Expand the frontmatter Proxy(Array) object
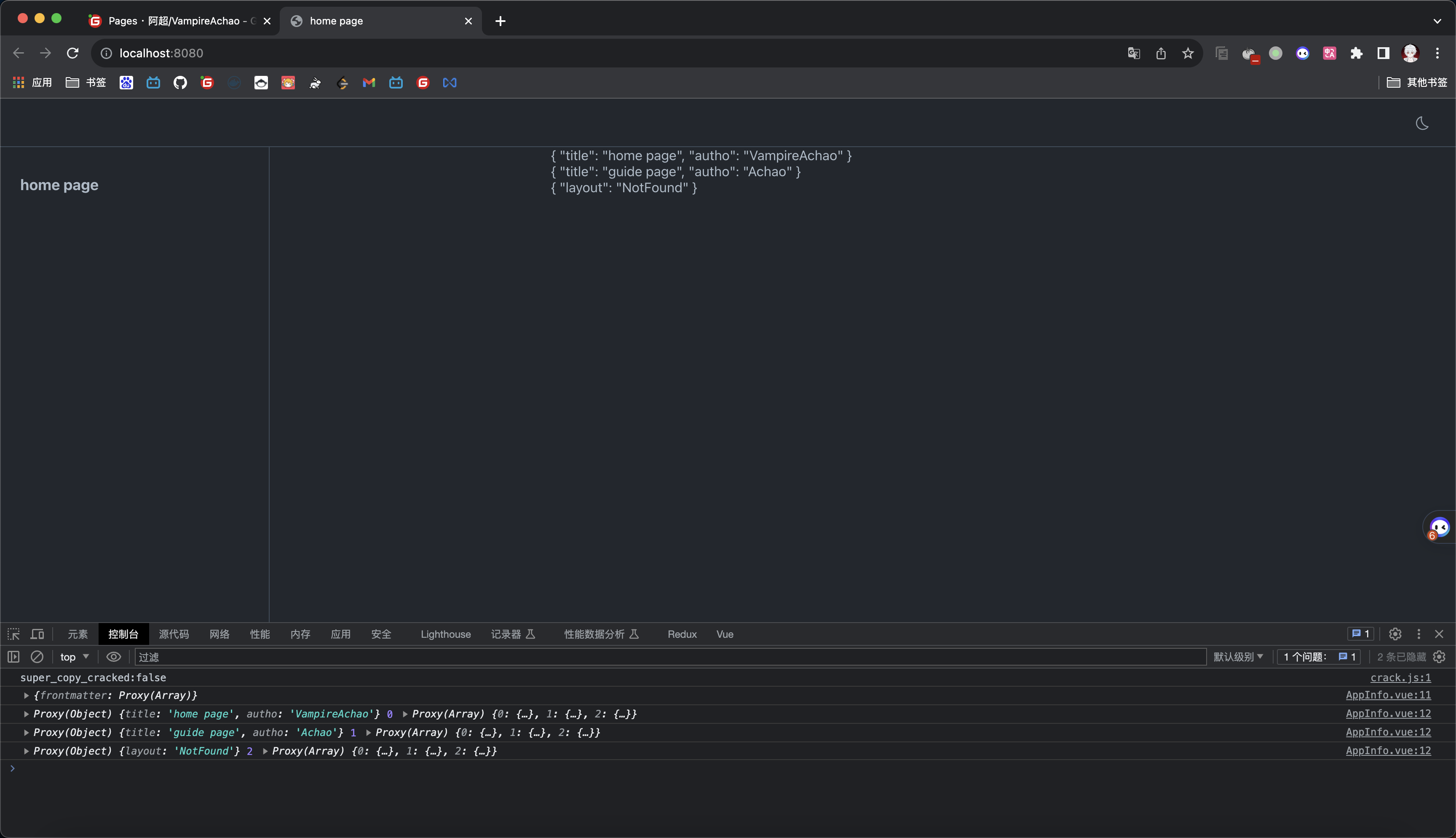Screen dimensions: 1456x838 [27, 695]
